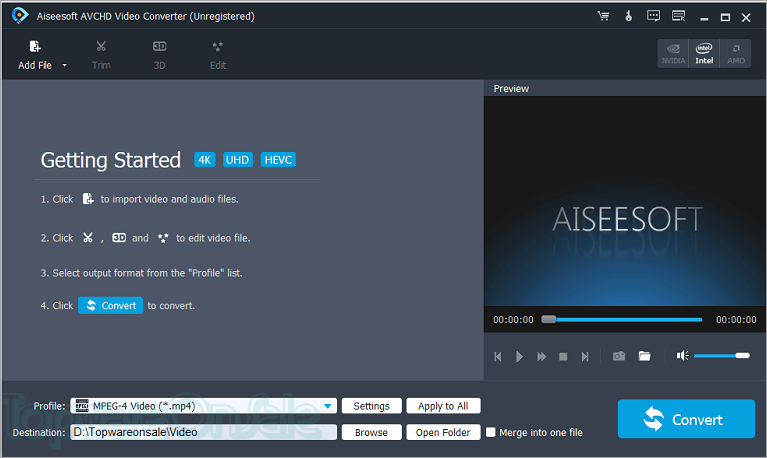Click the Add File toolbar button

(x=35, y=55)
